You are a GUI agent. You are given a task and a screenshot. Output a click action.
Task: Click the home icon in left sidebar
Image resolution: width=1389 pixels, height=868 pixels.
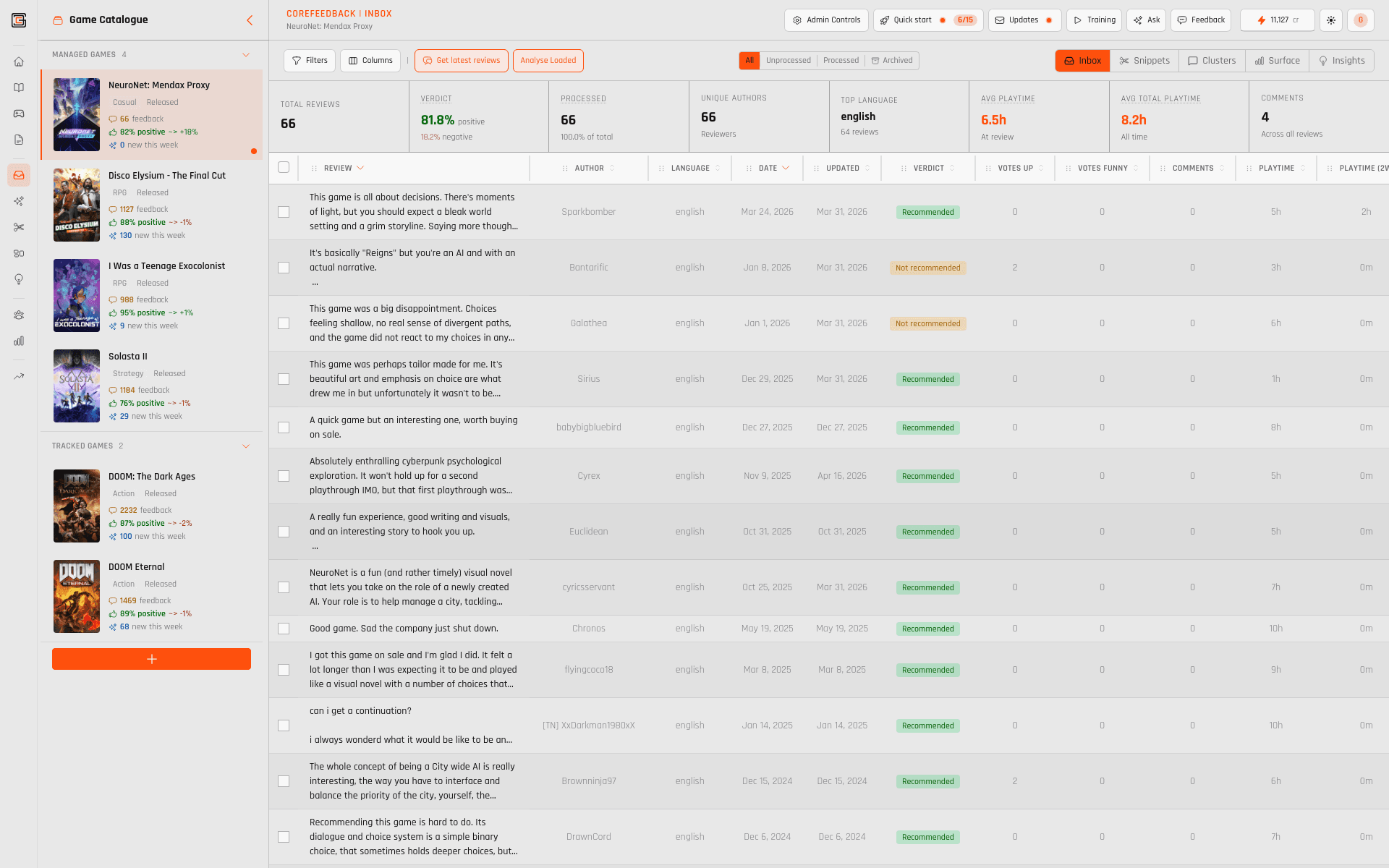coord(19,61)
